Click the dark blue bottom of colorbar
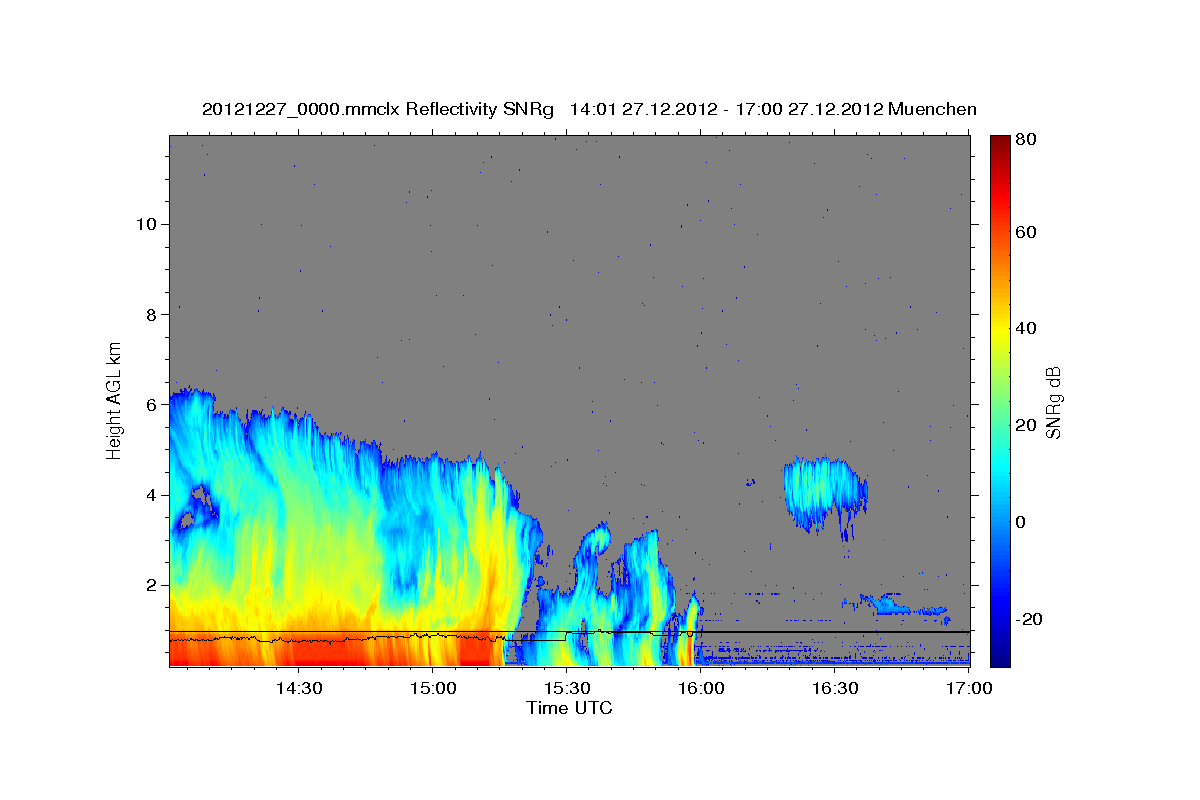The width and height of the screenshot is (1200, 800). pos(1000,655)
